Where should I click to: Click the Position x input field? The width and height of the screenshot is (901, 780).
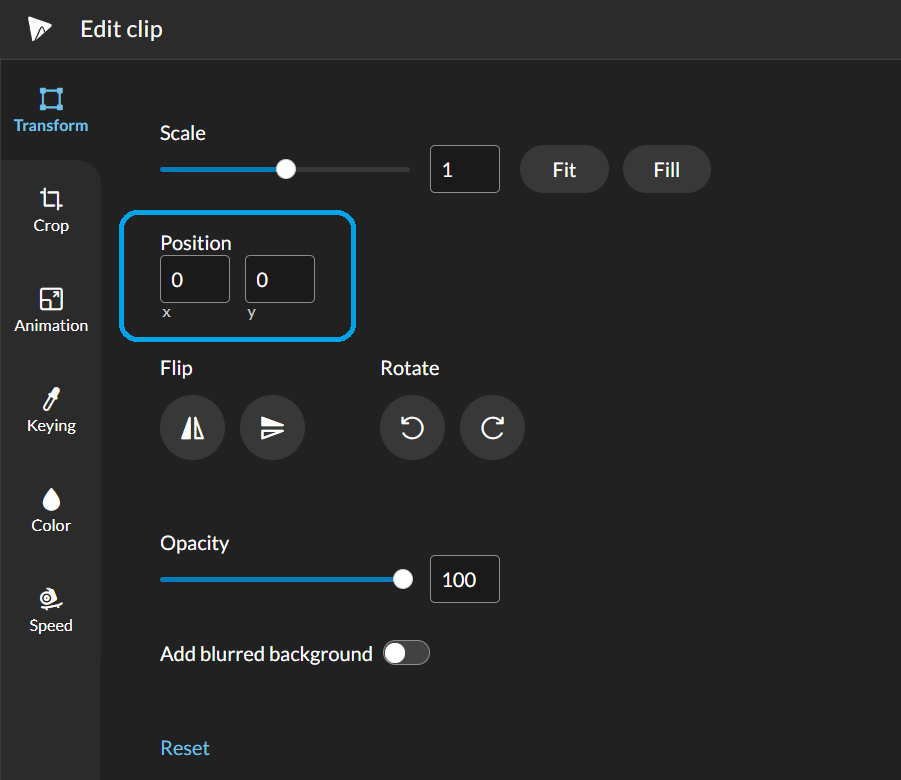pos(195,280)
